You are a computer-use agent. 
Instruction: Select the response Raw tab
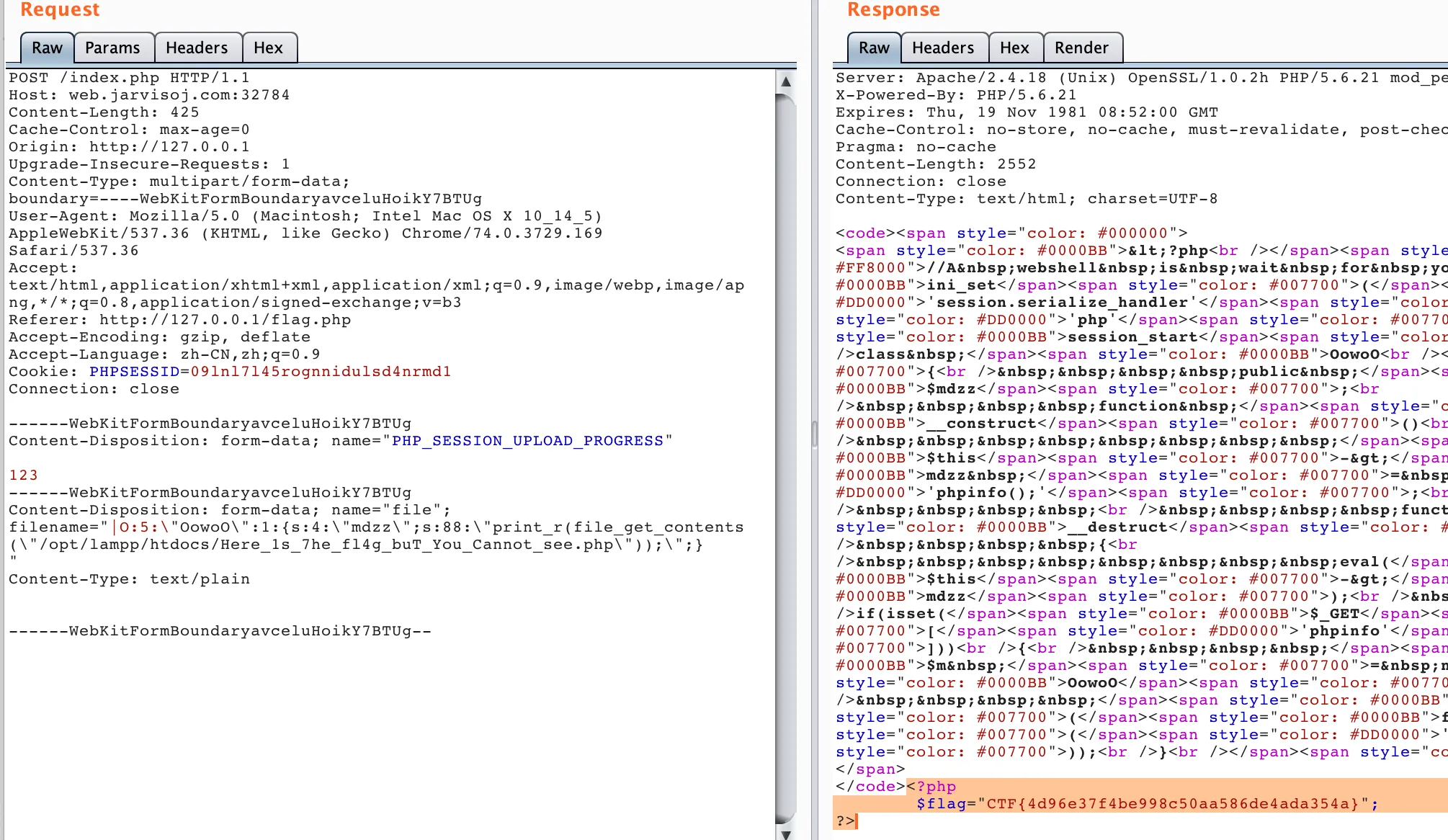tap(874, 48)
